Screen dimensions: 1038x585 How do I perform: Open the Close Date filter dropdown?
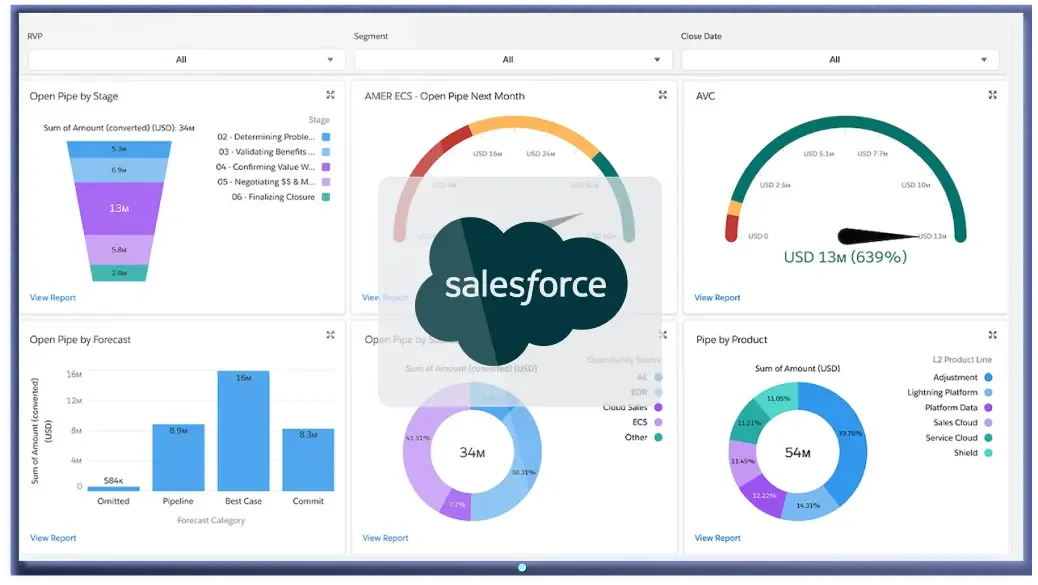click(840, 60)
